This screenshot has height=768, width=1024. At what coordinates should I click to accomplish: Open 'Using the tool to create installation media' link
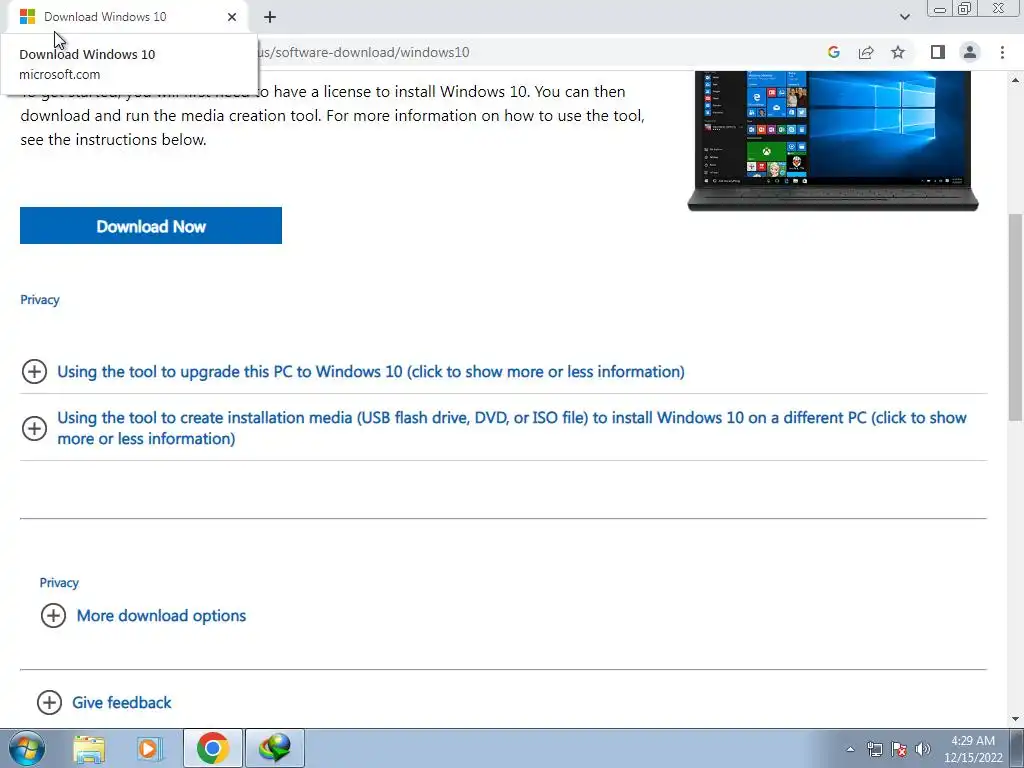tap(512, 428)
